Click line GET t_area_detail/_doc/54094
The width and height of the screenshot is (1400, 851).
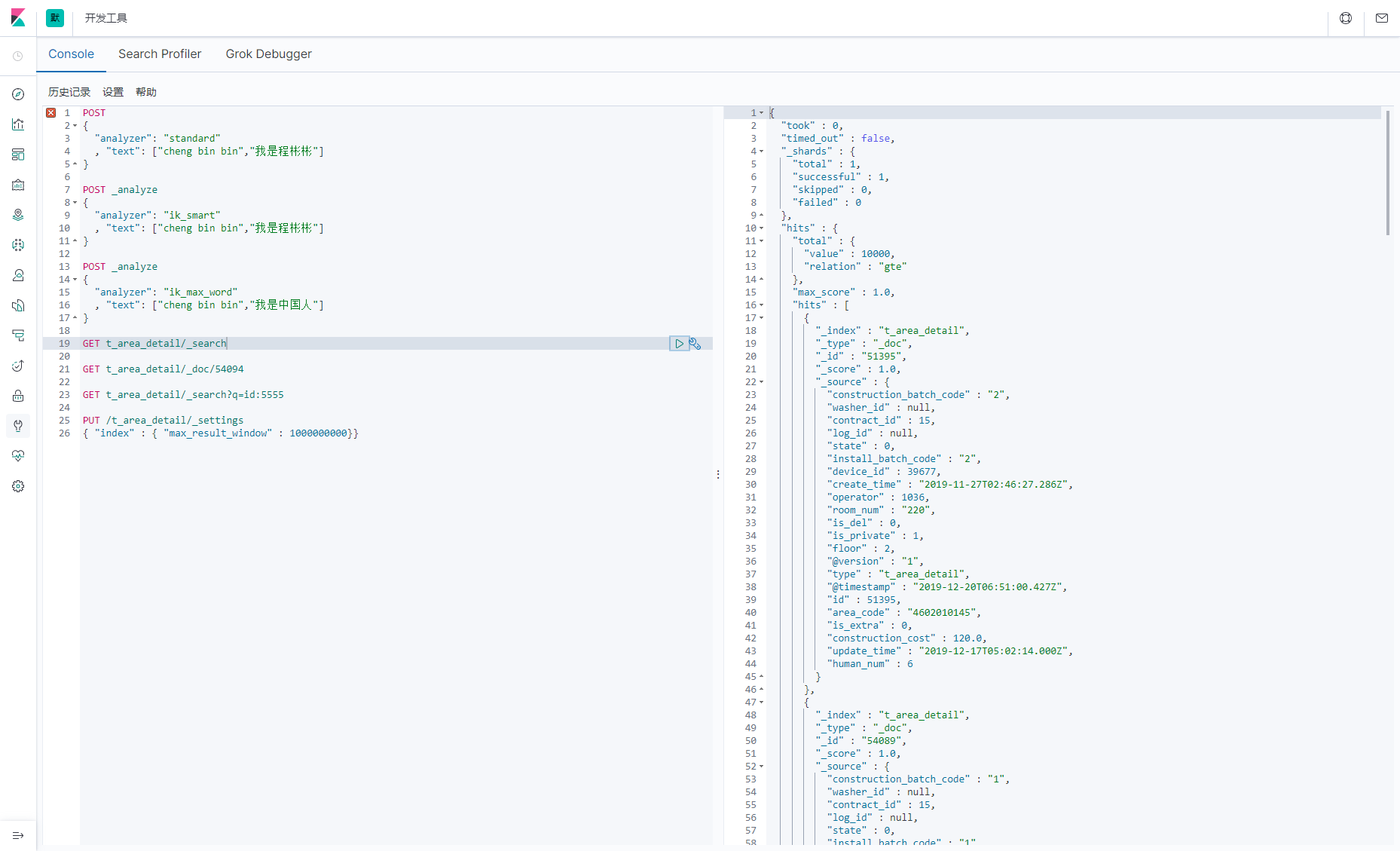tap(164, 369)
